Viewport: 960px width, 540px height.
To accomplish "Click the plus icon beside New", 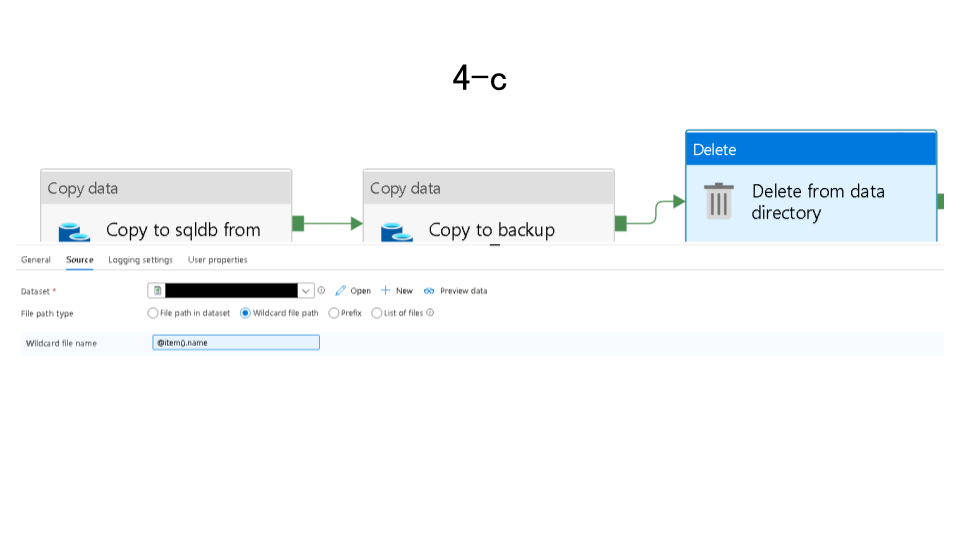I will pos(385,290).
